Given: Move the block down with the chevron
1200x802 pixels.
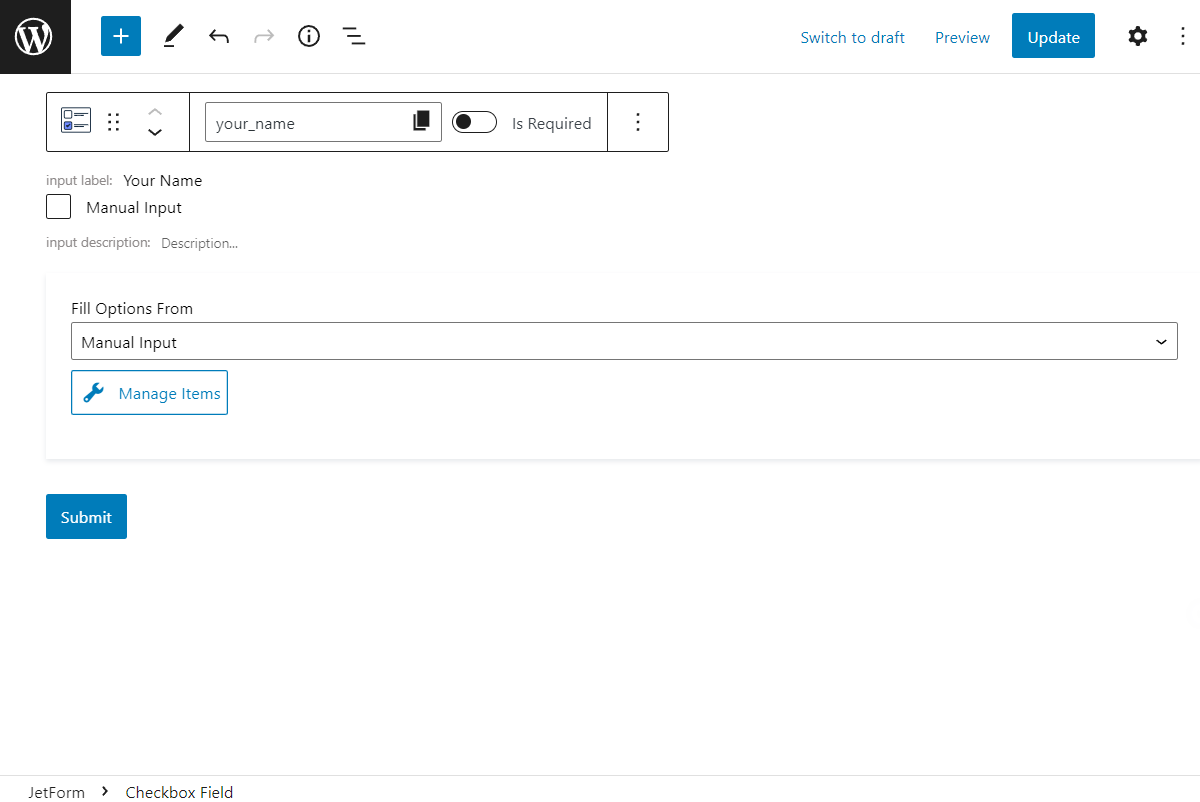Looking at the screenshot, I should (155, 132).
